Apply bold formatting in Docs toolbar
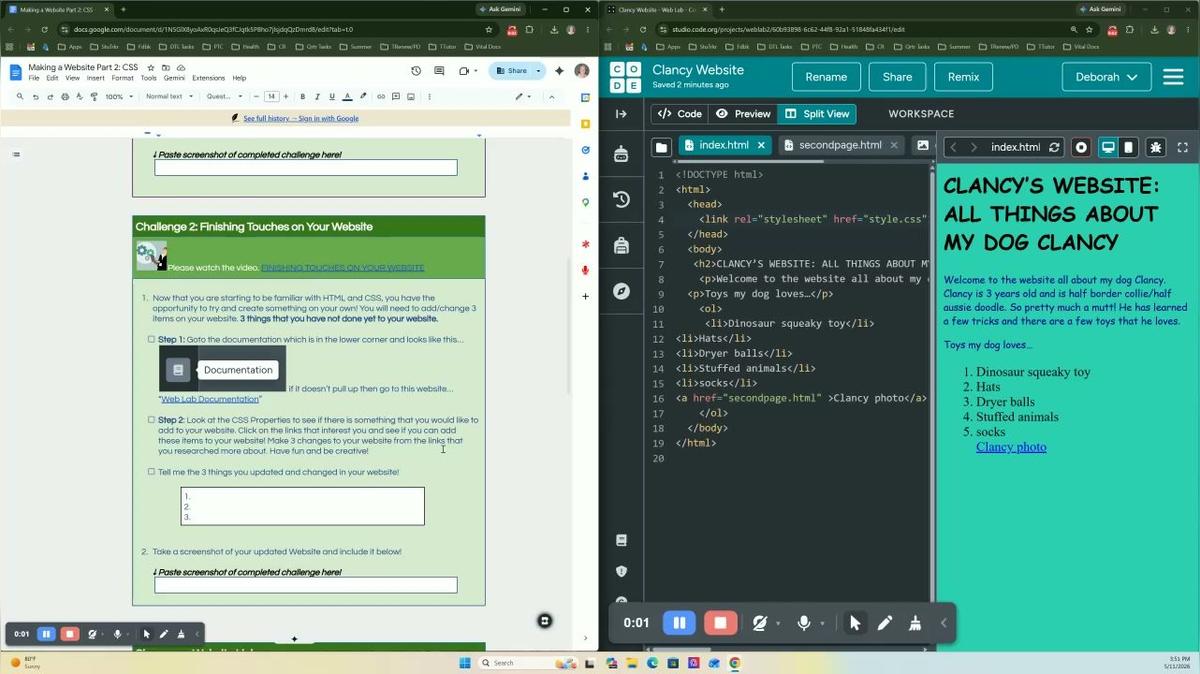 point(302,97)
